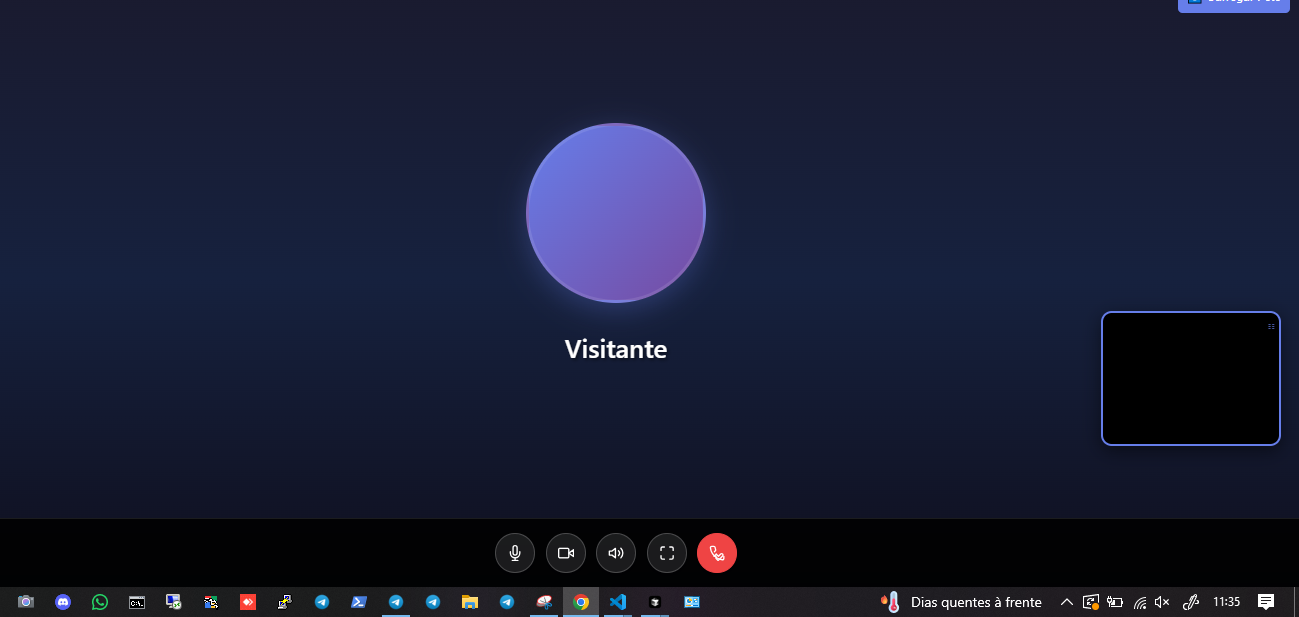The height and width of the screenshot is (617, 1299).
Task: Expand the hidden system tray icons
Action: 1066,602
